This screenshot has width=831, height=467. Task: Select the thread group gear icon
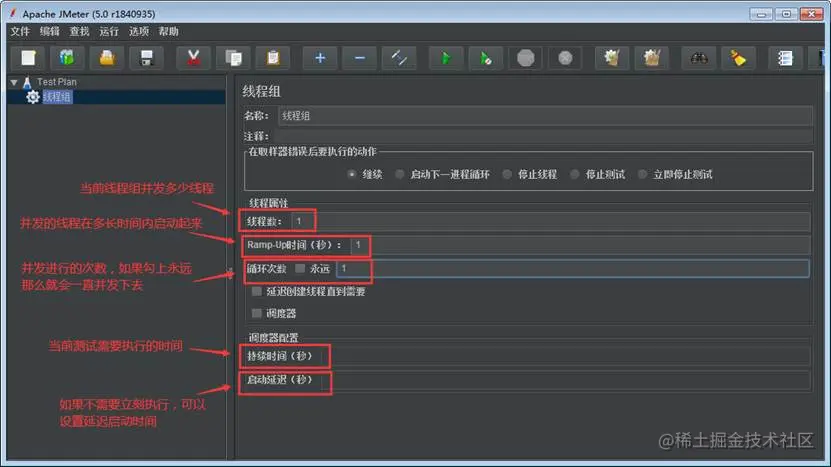click(x=33, y=97)
